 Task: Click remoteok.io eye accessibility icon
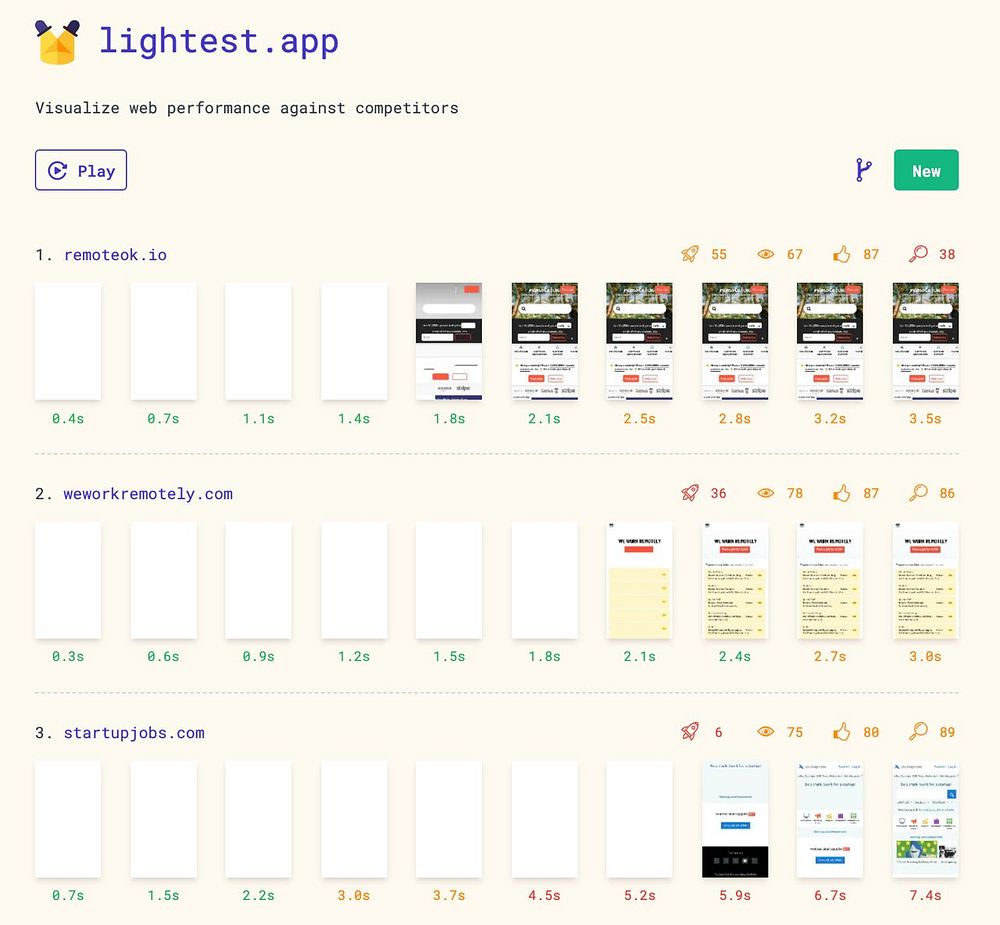[x=766, y=254]
